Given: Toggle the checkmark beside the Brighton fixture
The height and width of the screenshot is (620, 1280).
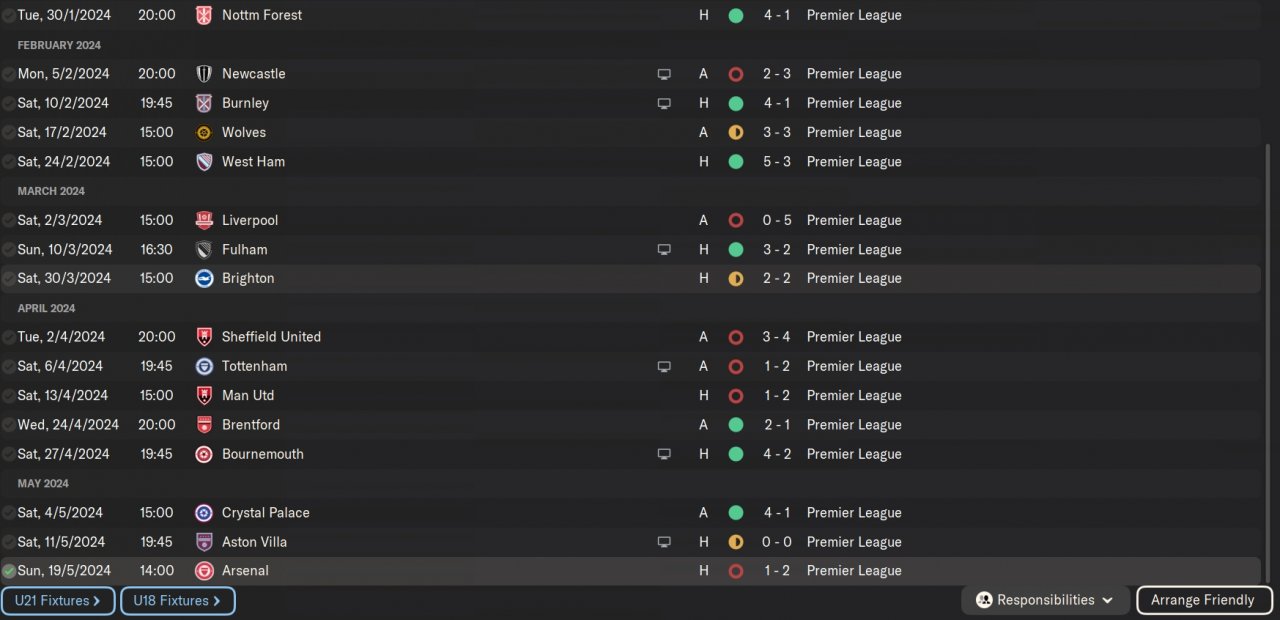Looking at the screenshot, I should point(9,278).
